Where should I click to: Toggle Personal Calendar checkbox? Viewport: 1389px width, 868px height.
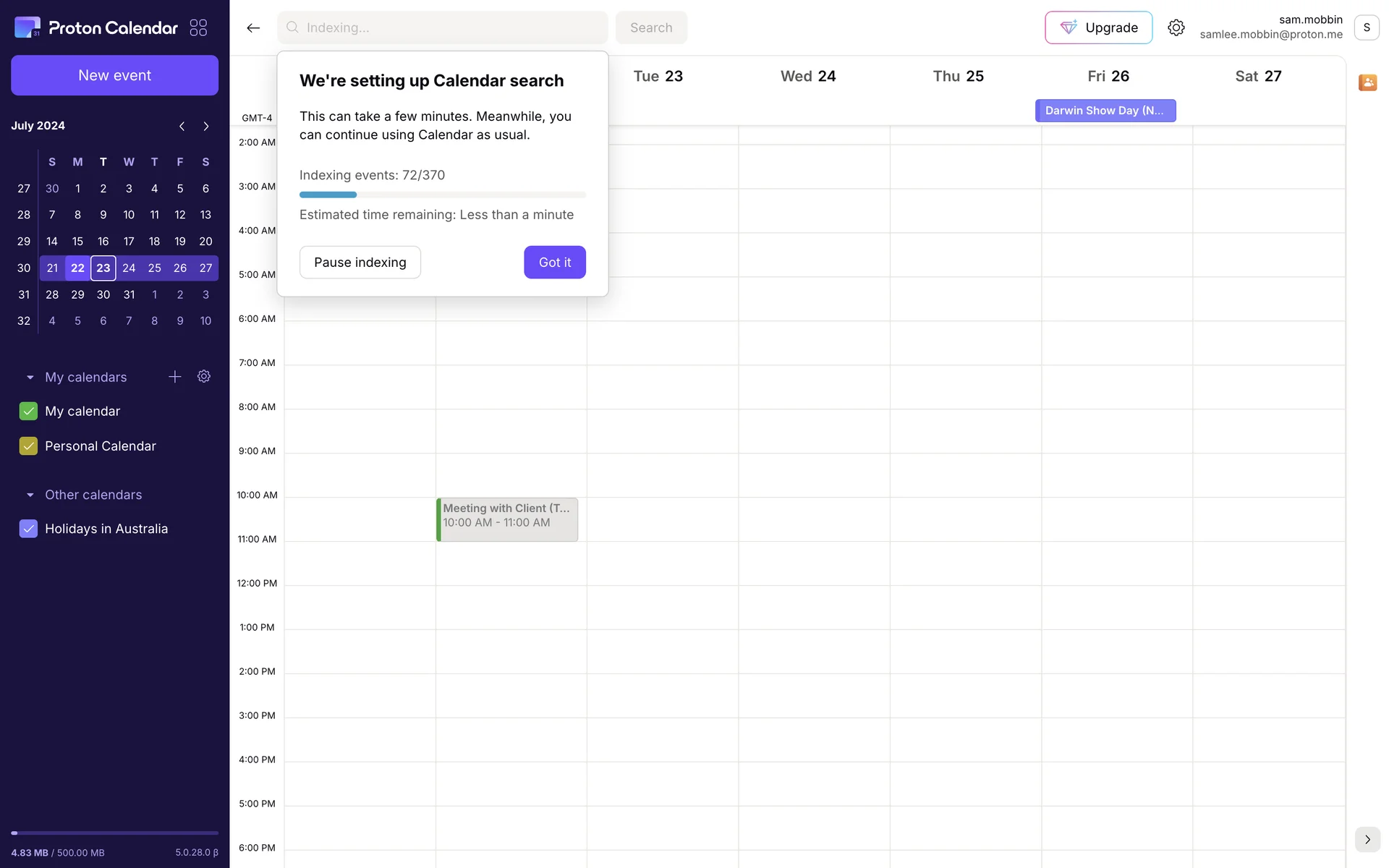[28, 446]
